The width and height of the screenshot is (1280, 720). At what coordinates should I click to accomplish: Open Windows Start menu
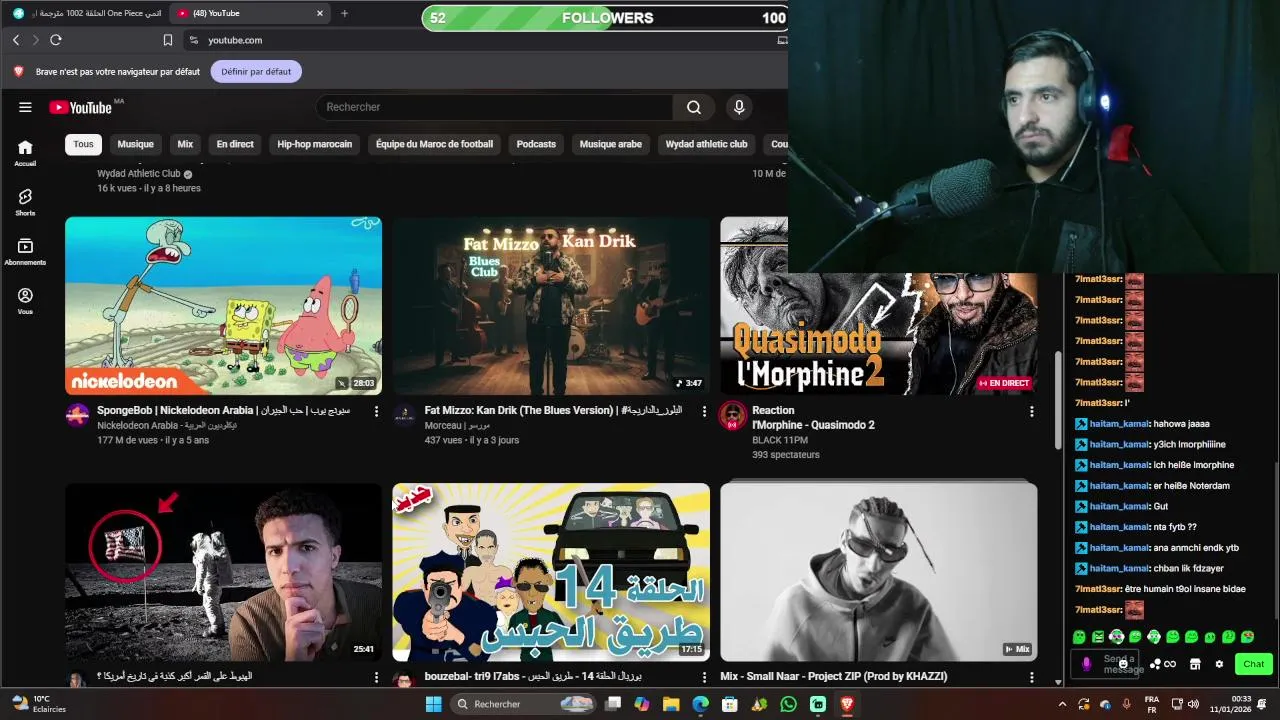click(433, 704)
